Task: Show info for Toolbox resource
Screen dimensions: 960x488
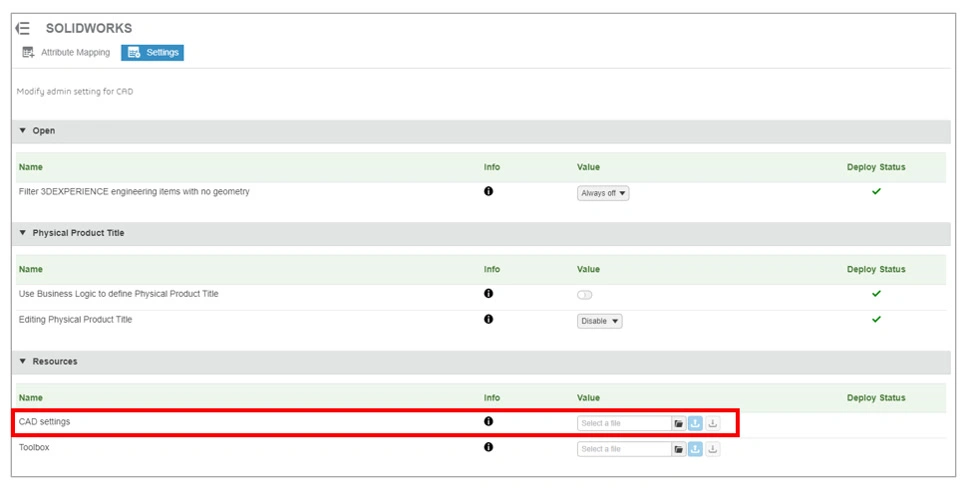Action: 488,448
